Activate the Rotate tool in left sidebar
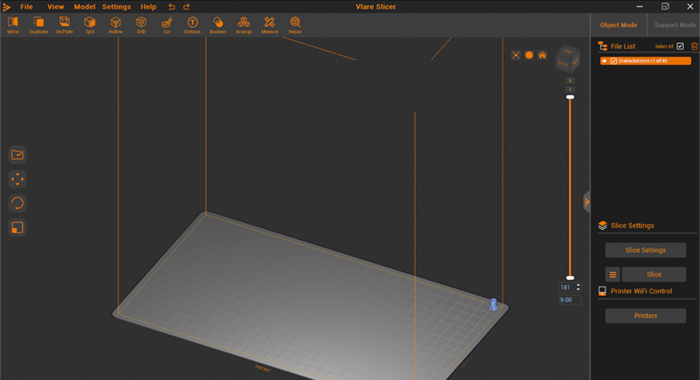The height and width of the screenshot is (380, 700). click(17, 203)
